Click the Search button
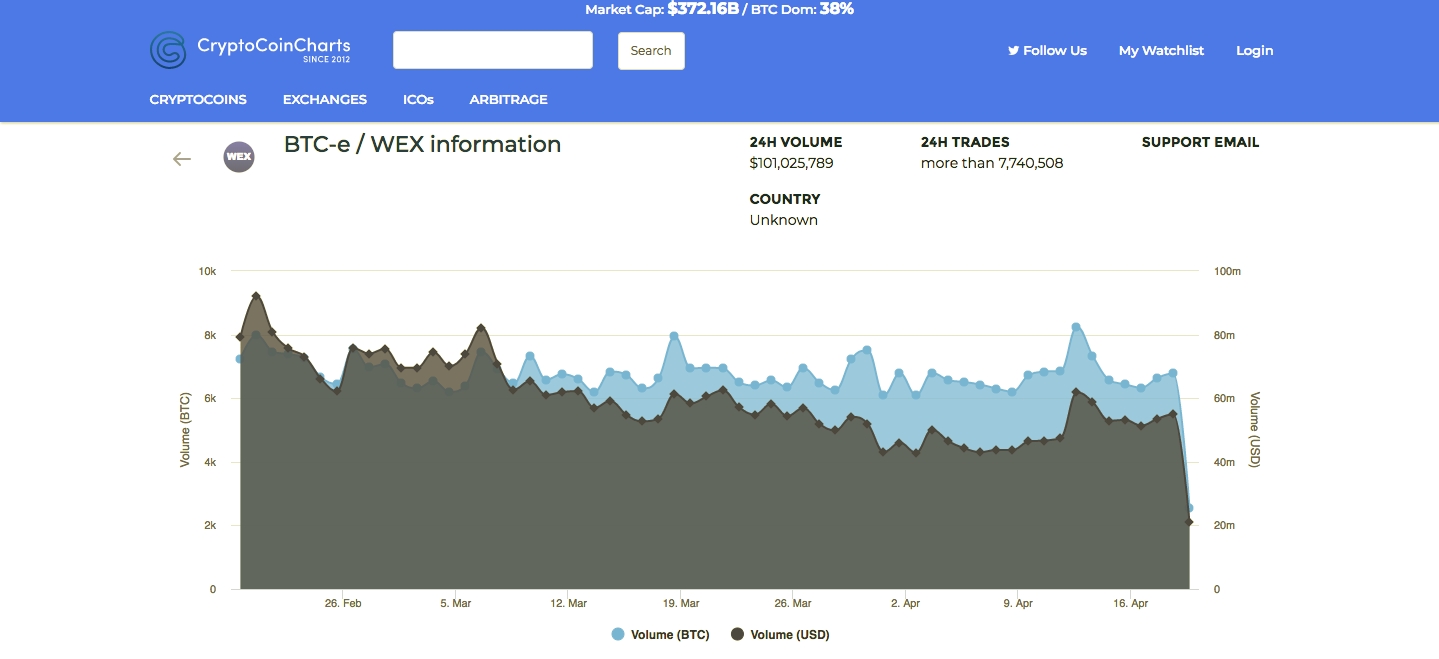Screen dimensions: 1439x659 pos(651,51)
